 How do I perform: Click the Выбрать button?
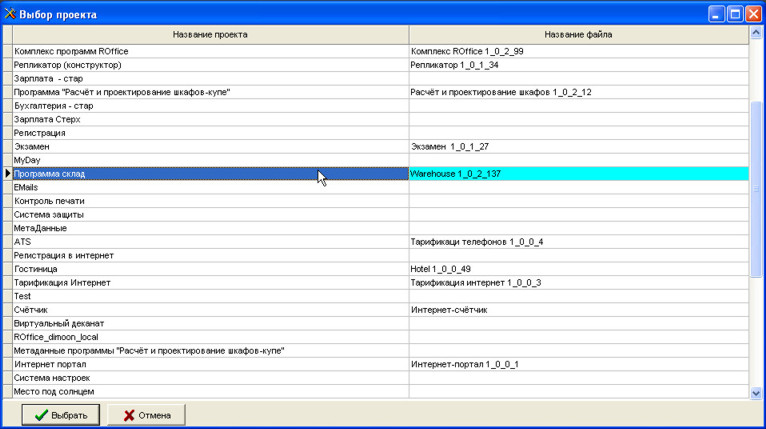60,415
